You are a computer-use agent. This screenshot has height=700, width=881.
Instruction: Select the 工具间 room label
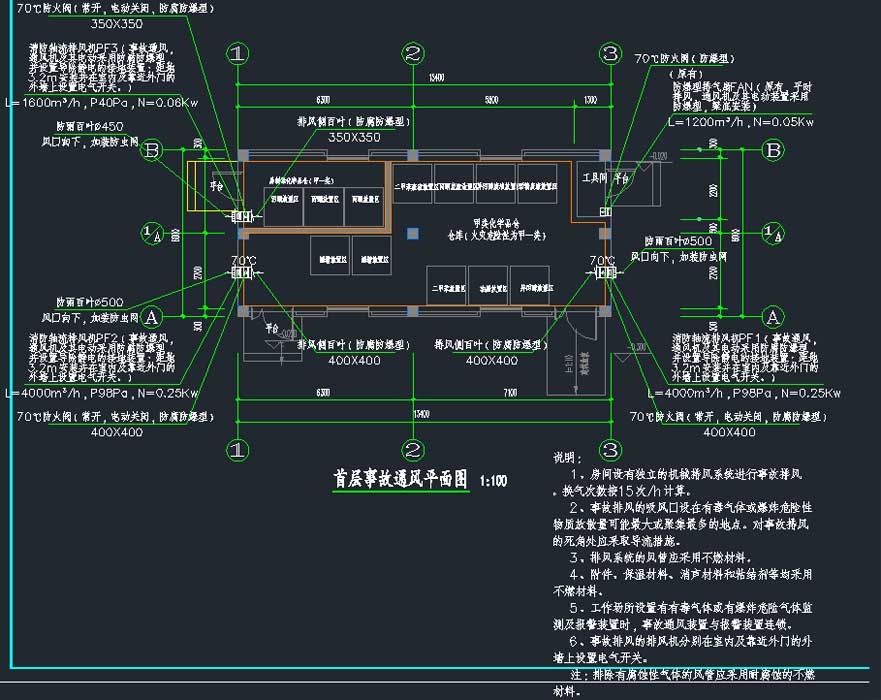click(x=594, y=178)
